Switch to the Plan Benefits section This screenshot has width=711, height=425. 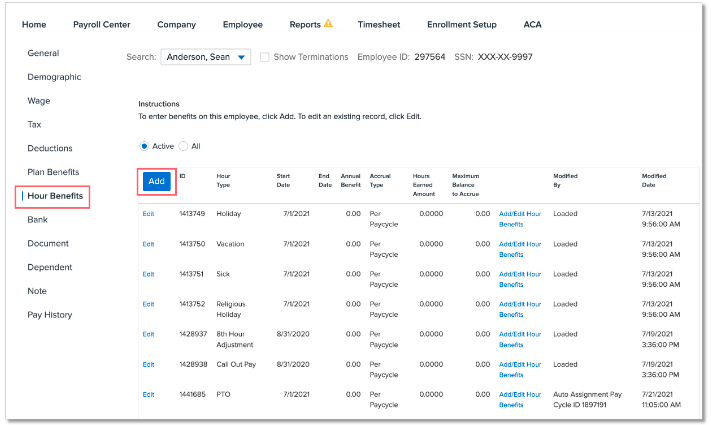[x=53, y=172]
